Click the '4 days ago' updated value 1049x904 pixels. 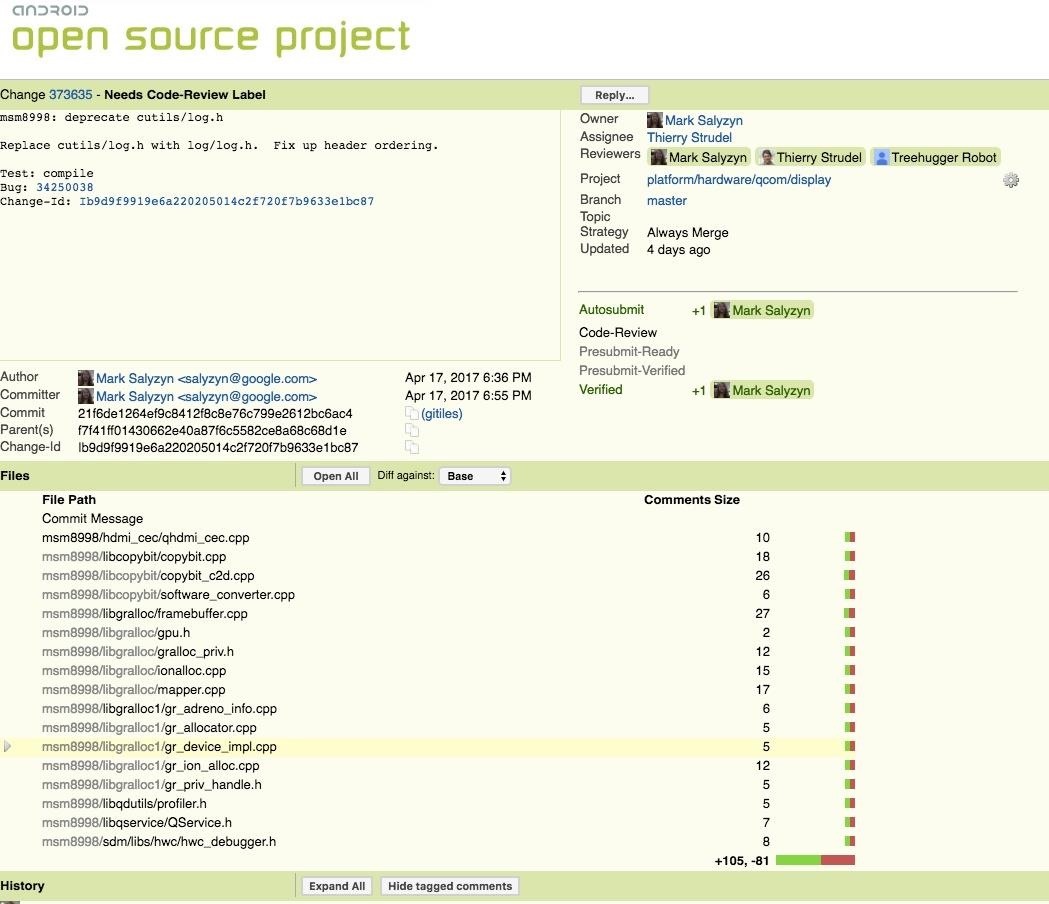tap(678, 250)
